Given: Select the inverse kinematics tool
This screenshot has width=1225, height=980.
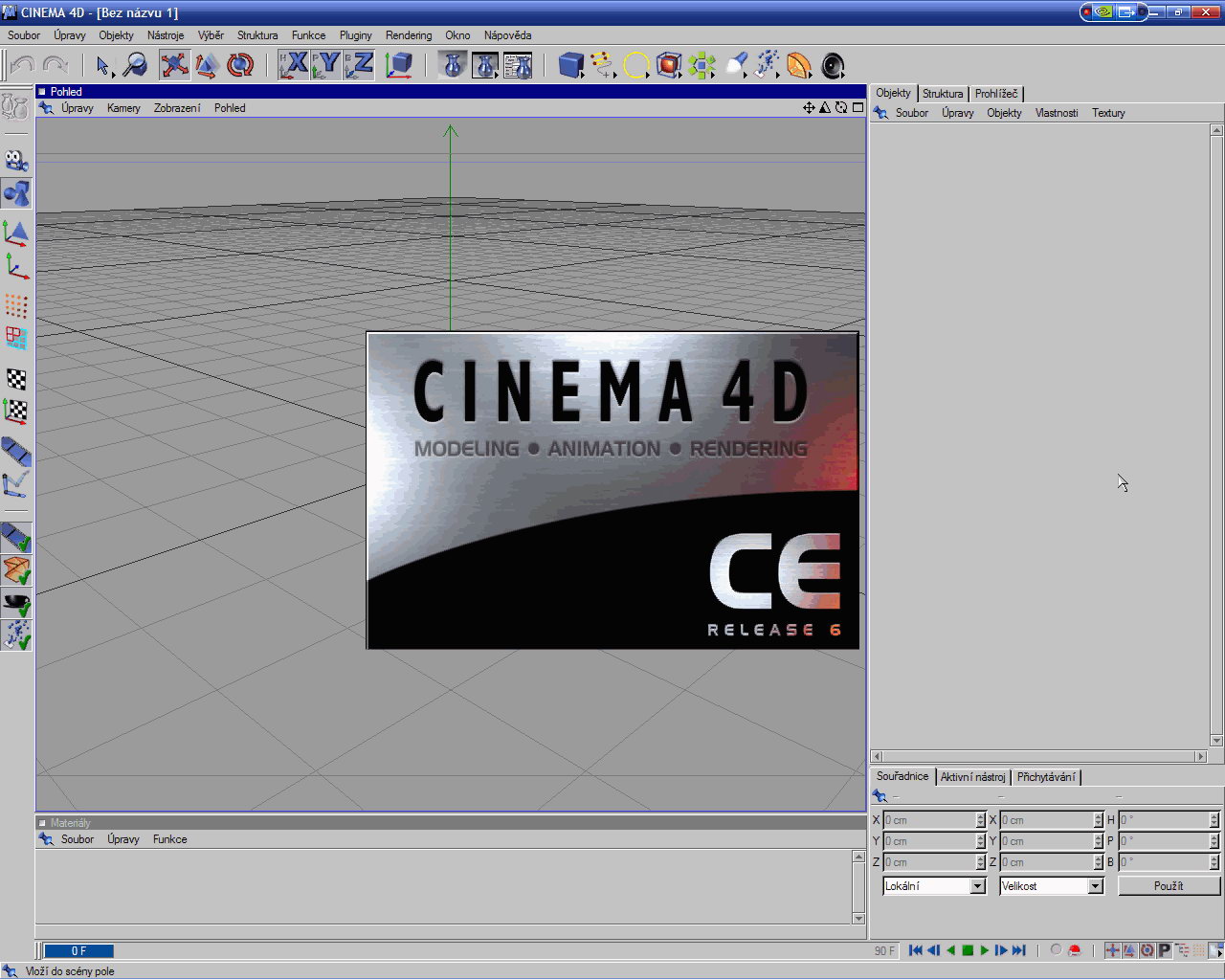Looking at the screenshot, I should tap(16, 484).
